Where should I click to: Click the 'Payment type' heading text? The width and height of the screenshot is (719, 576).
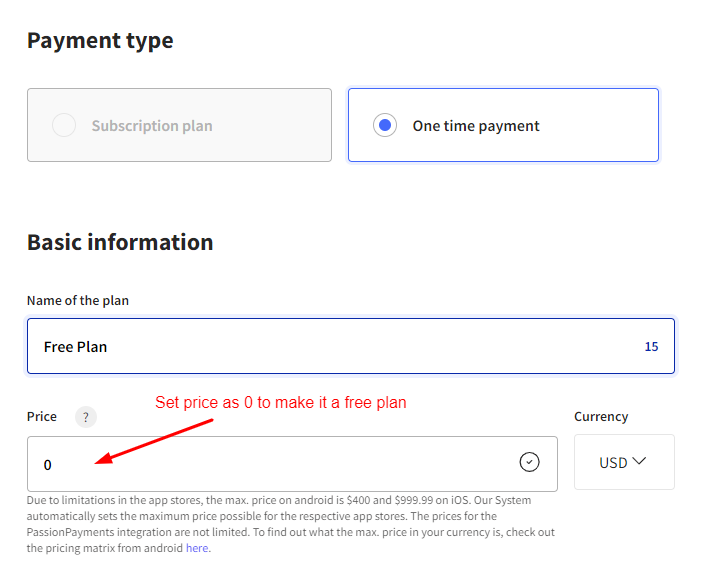[x=100, y=40]
